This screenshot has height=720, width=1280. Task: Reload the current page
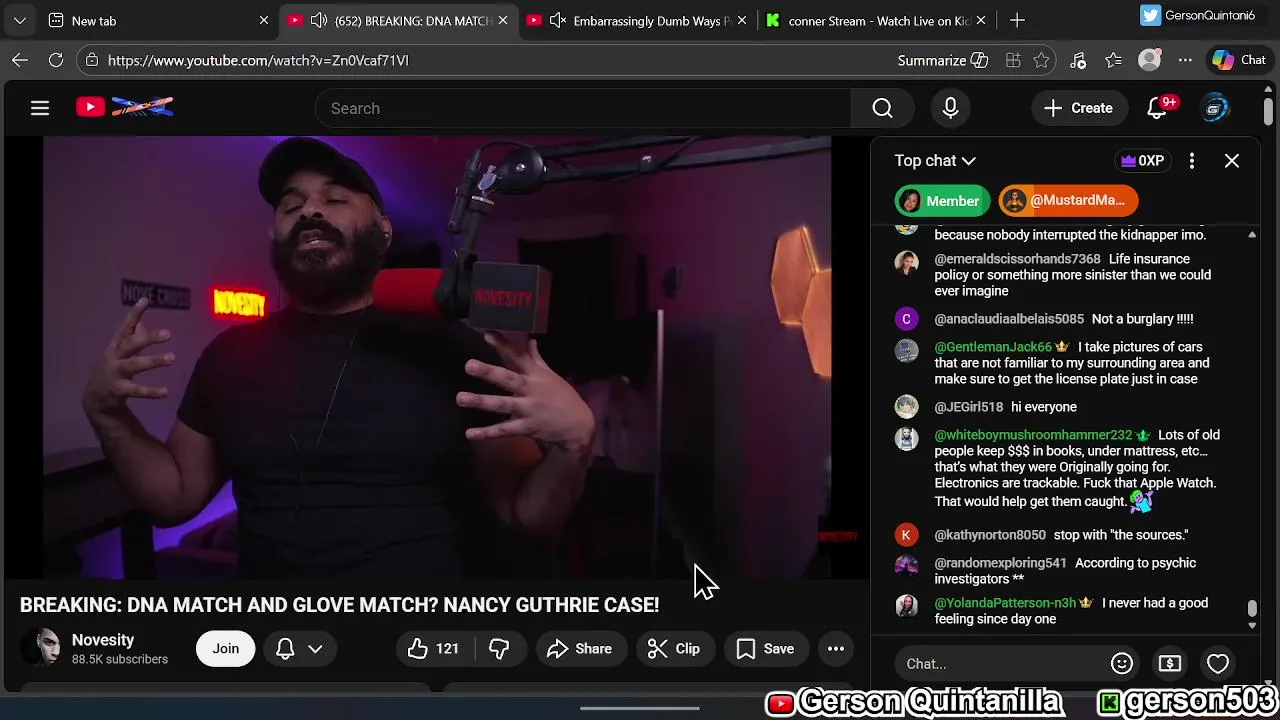[56, 60]
